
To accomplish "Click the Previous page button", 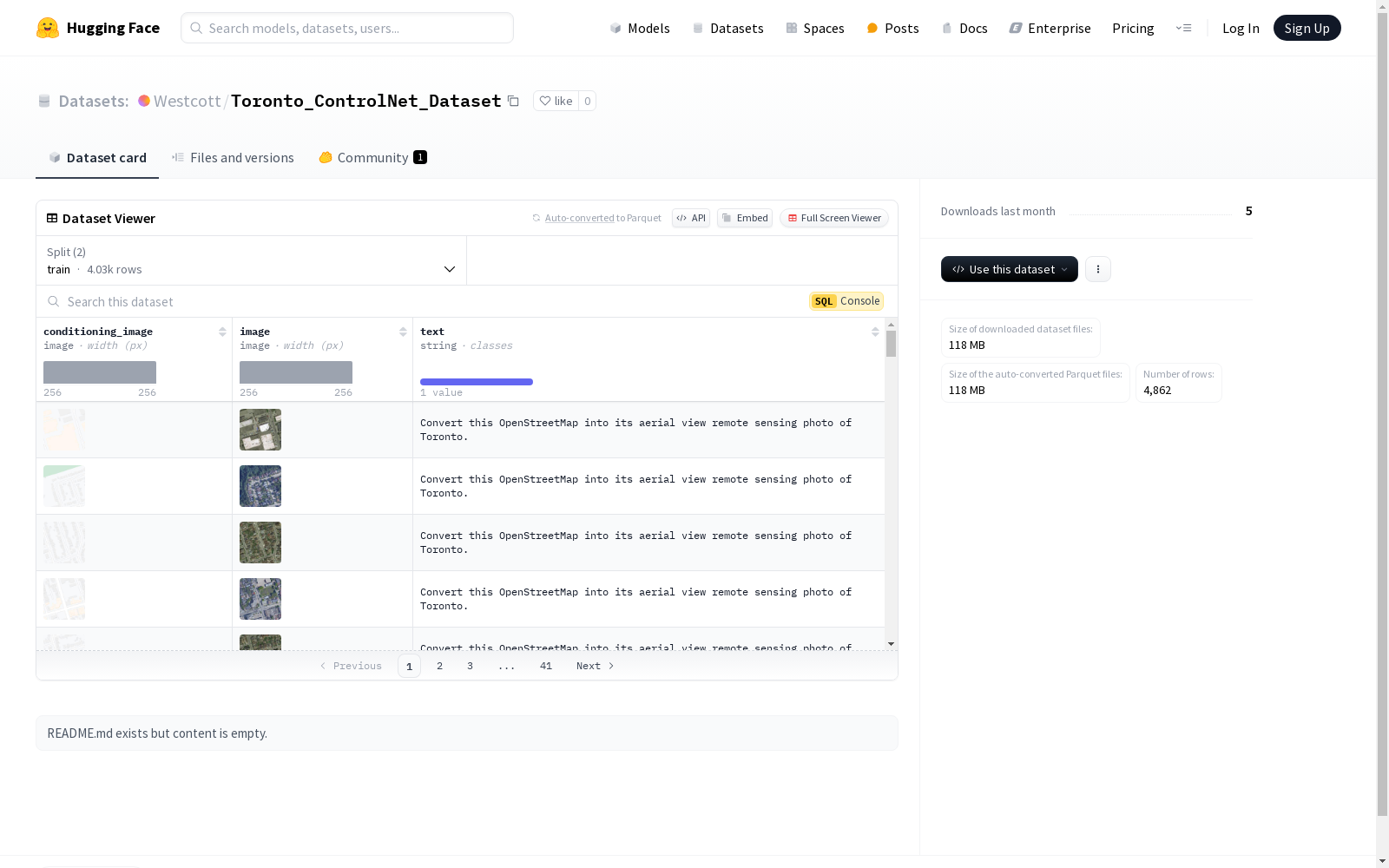I will (x=351, y=666).
